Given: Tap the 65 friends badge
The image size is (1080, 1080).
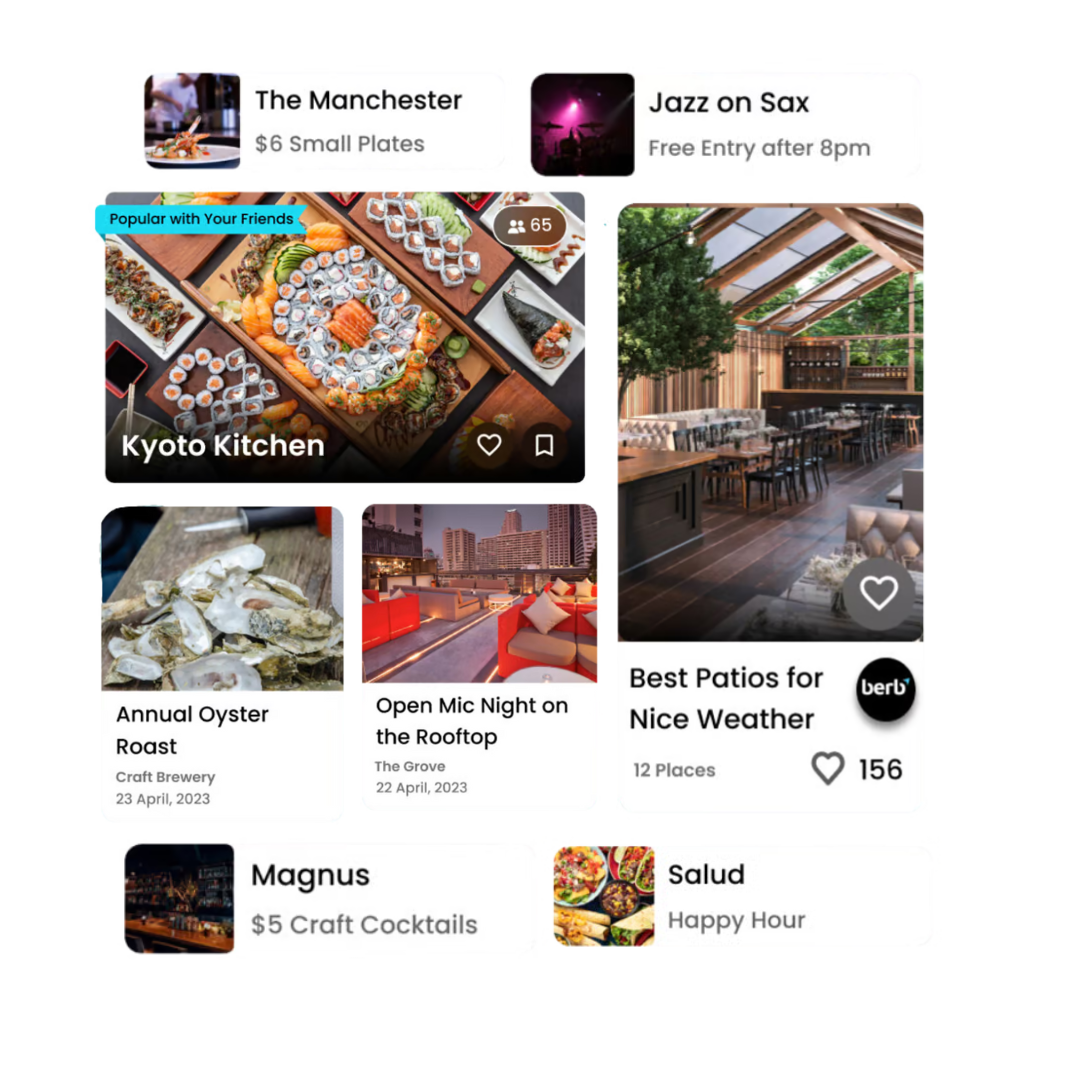Looking at the screenshot, I should point(530,225).
